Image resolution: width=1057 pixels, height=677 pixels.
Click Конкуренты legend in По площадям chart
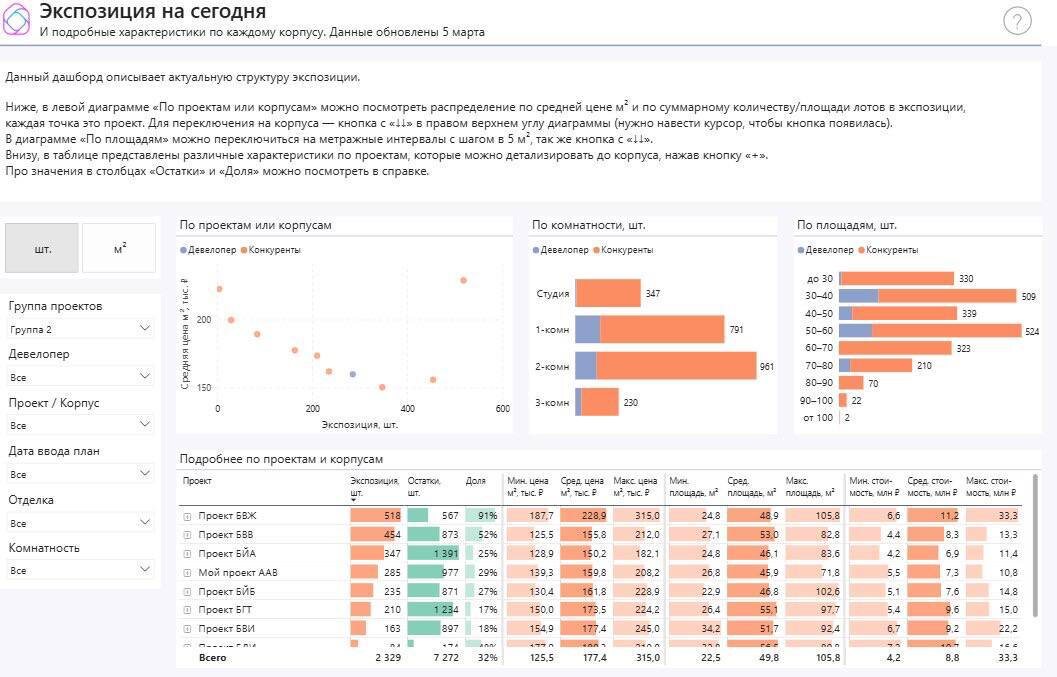[x=888, y=249]
